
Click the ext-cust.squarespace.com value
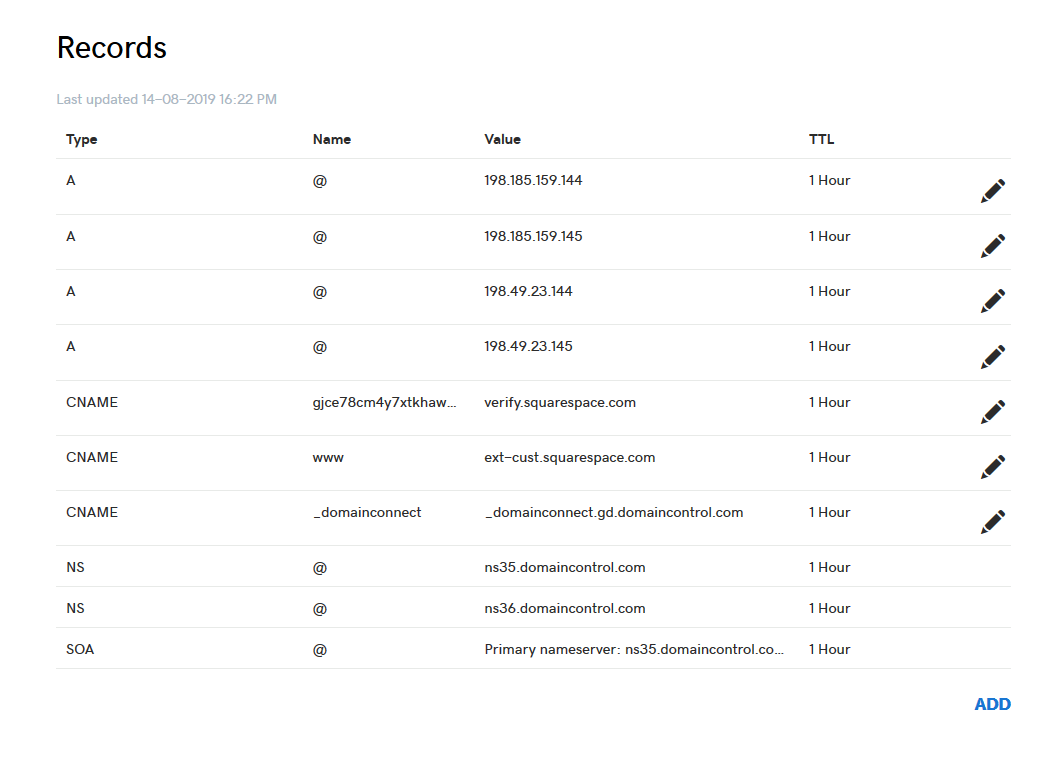coord(570,457)
